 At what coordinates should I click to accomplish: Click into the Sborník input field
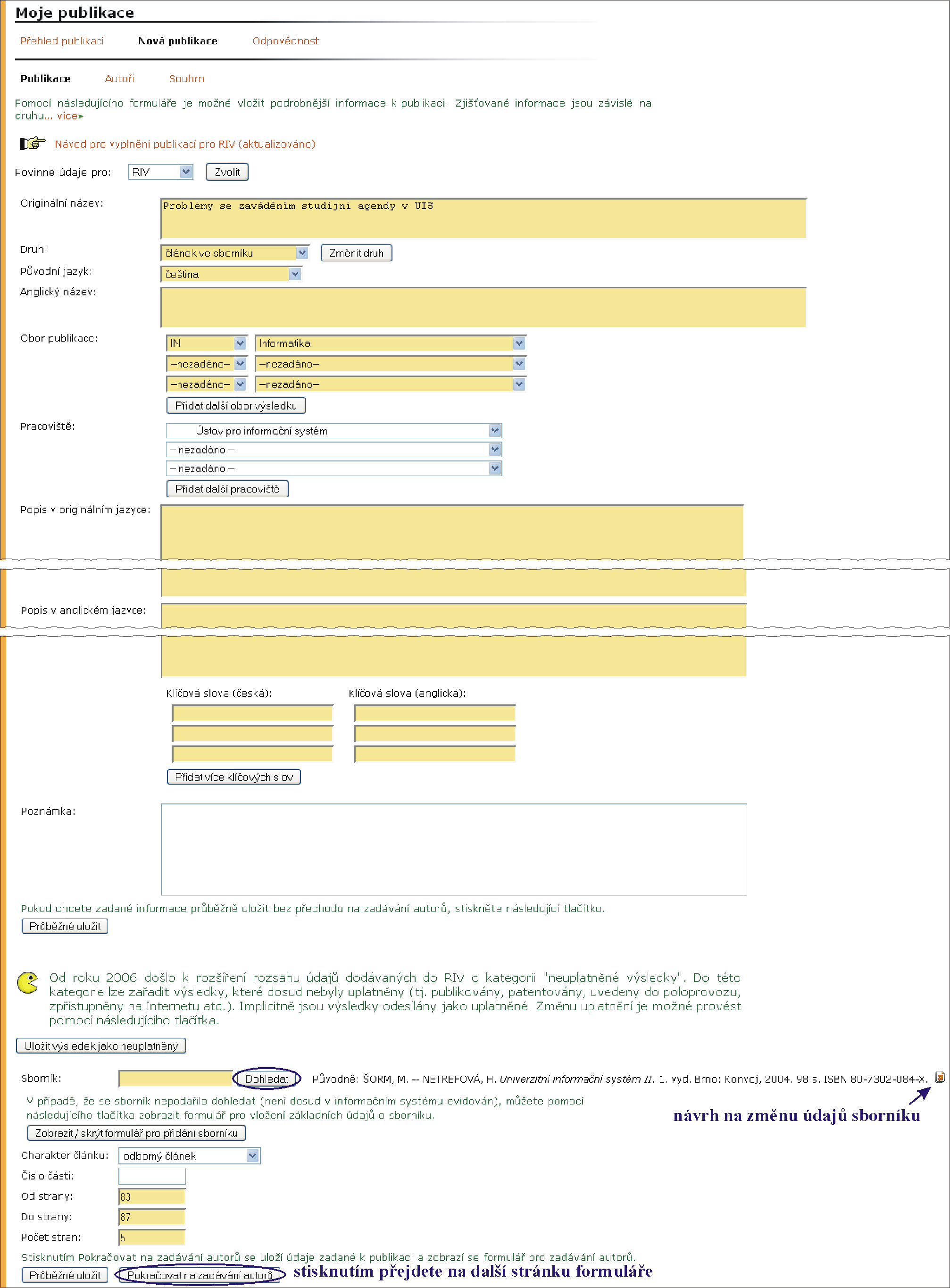pyautogui.click(x=175, y=1079)
